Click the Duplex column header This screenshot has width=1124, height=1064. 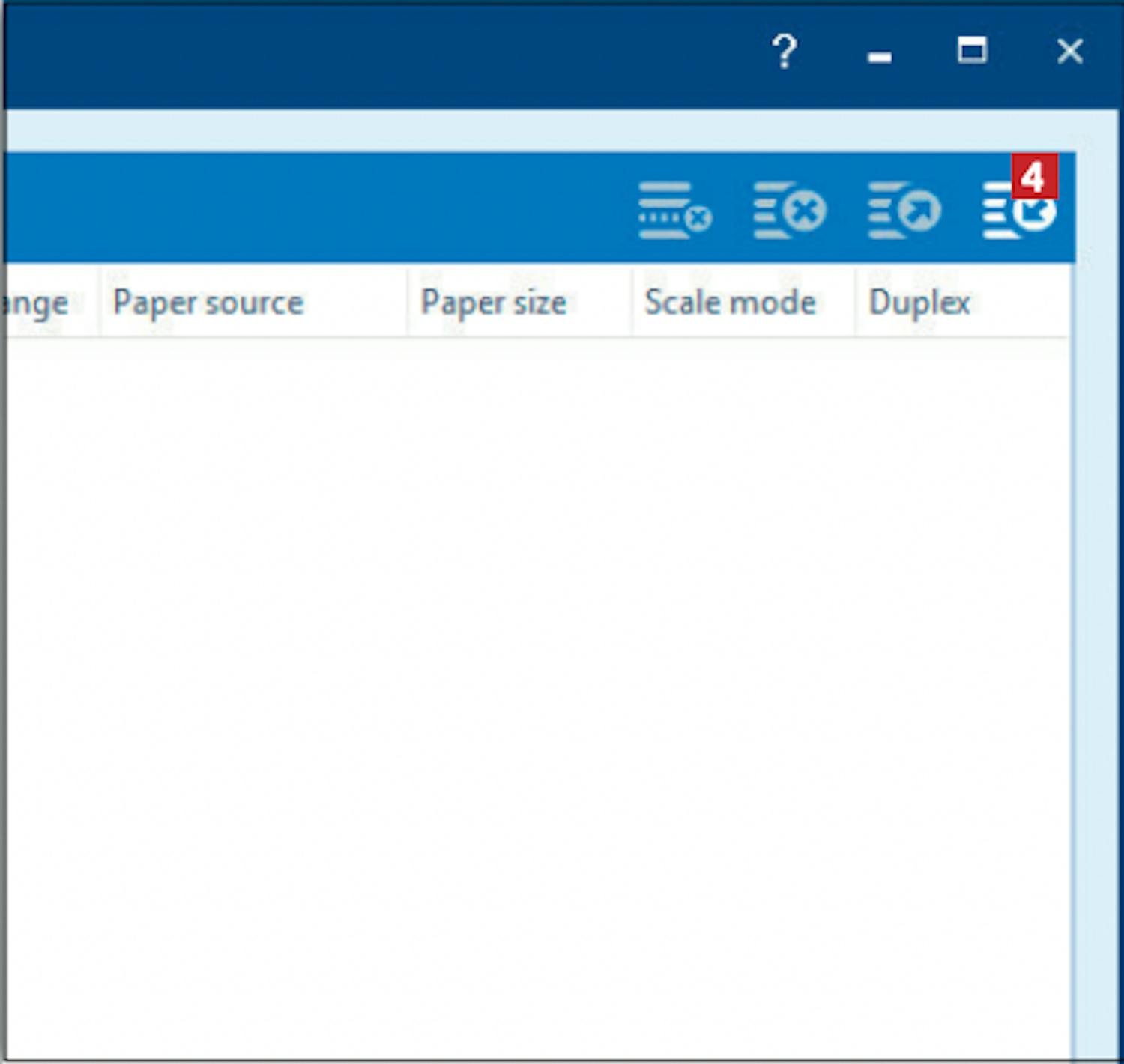919,303
